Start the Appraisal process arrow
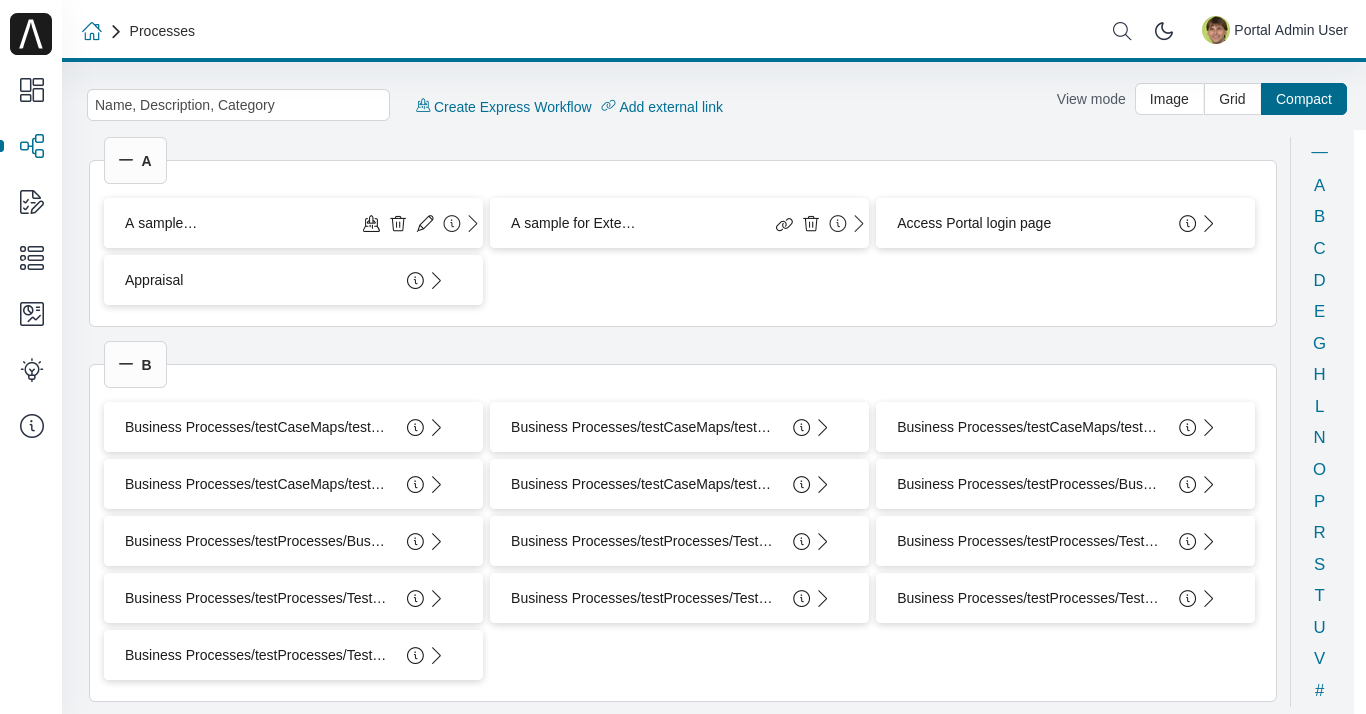 pos(437,280)
